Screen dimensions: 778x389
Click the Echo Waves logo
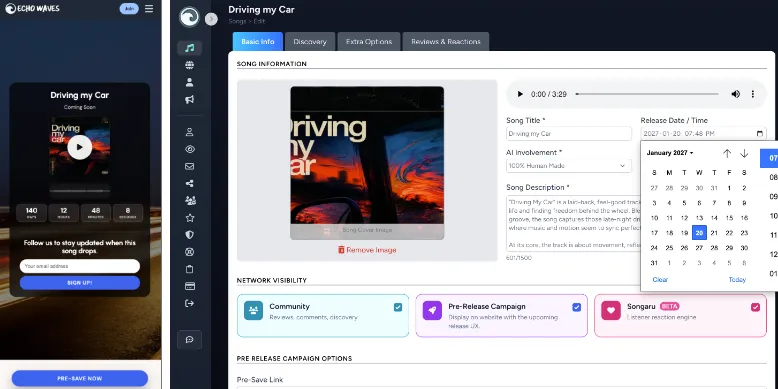tap(32, 8)
